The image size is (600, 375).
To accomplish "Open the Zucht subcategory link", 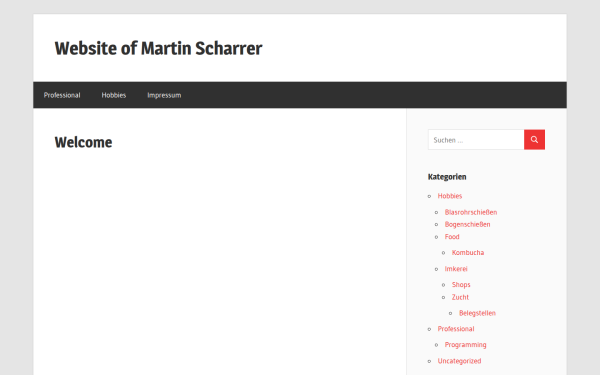I will pyautogui.click(x=460, y=297).
